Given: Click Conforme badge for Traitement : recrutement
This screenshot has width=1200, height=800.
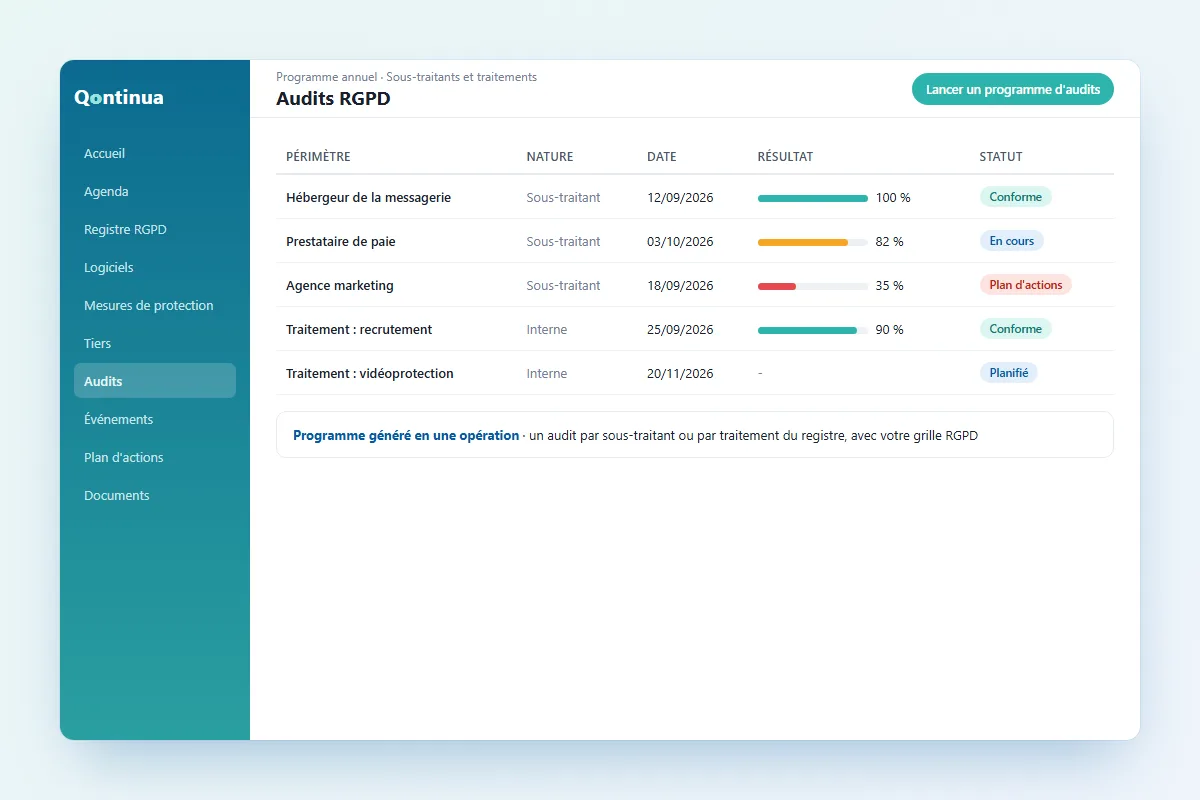Looking at the screenshot, I should click(1015, 329).
